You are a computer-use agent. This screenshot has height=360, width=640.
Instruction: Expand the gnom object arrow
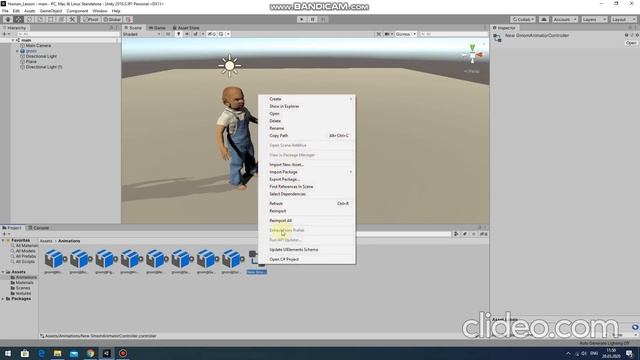(18, 51)
